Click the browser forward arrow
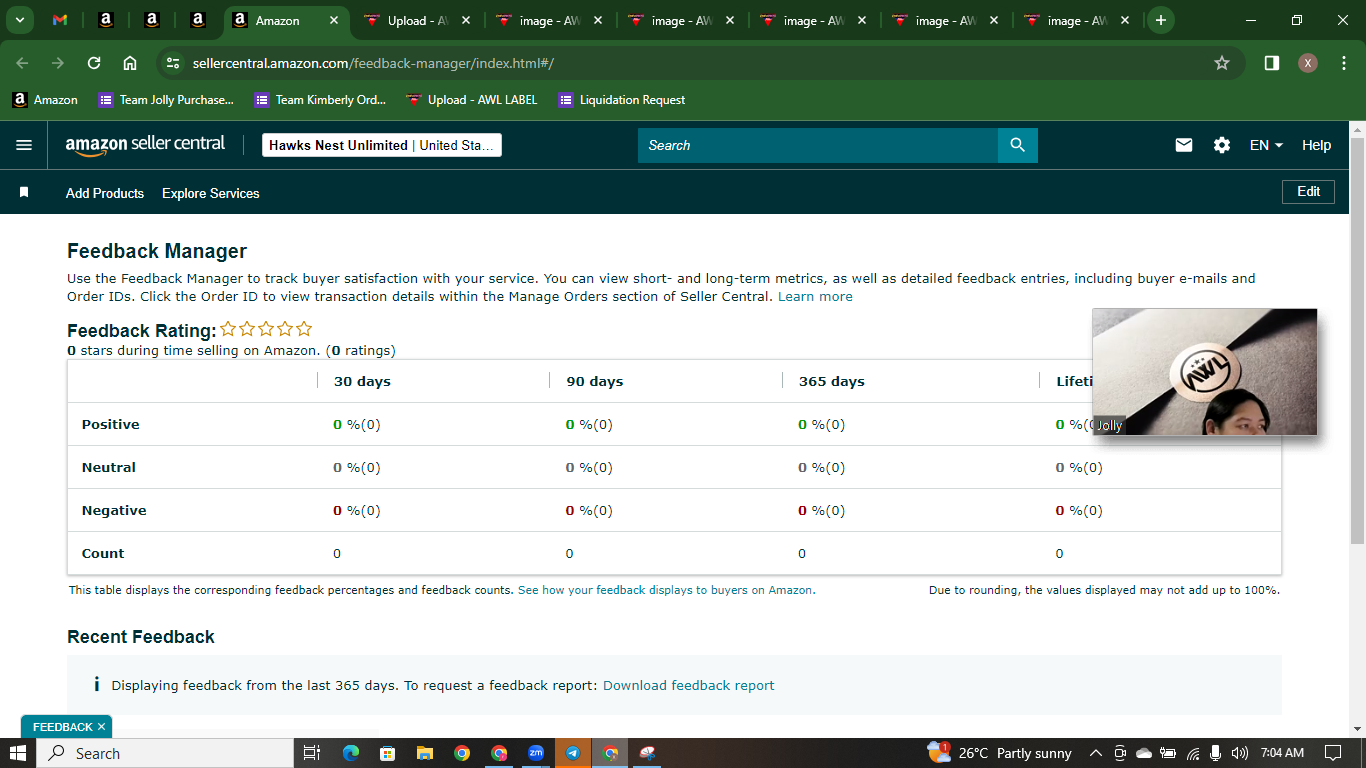 (58, 63)
